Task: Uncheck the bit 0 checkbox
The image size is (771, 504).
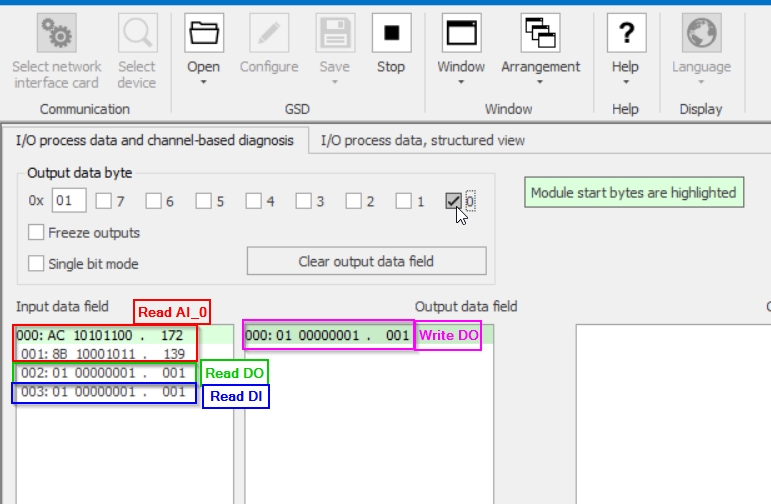Action: [x=454, y=202]
